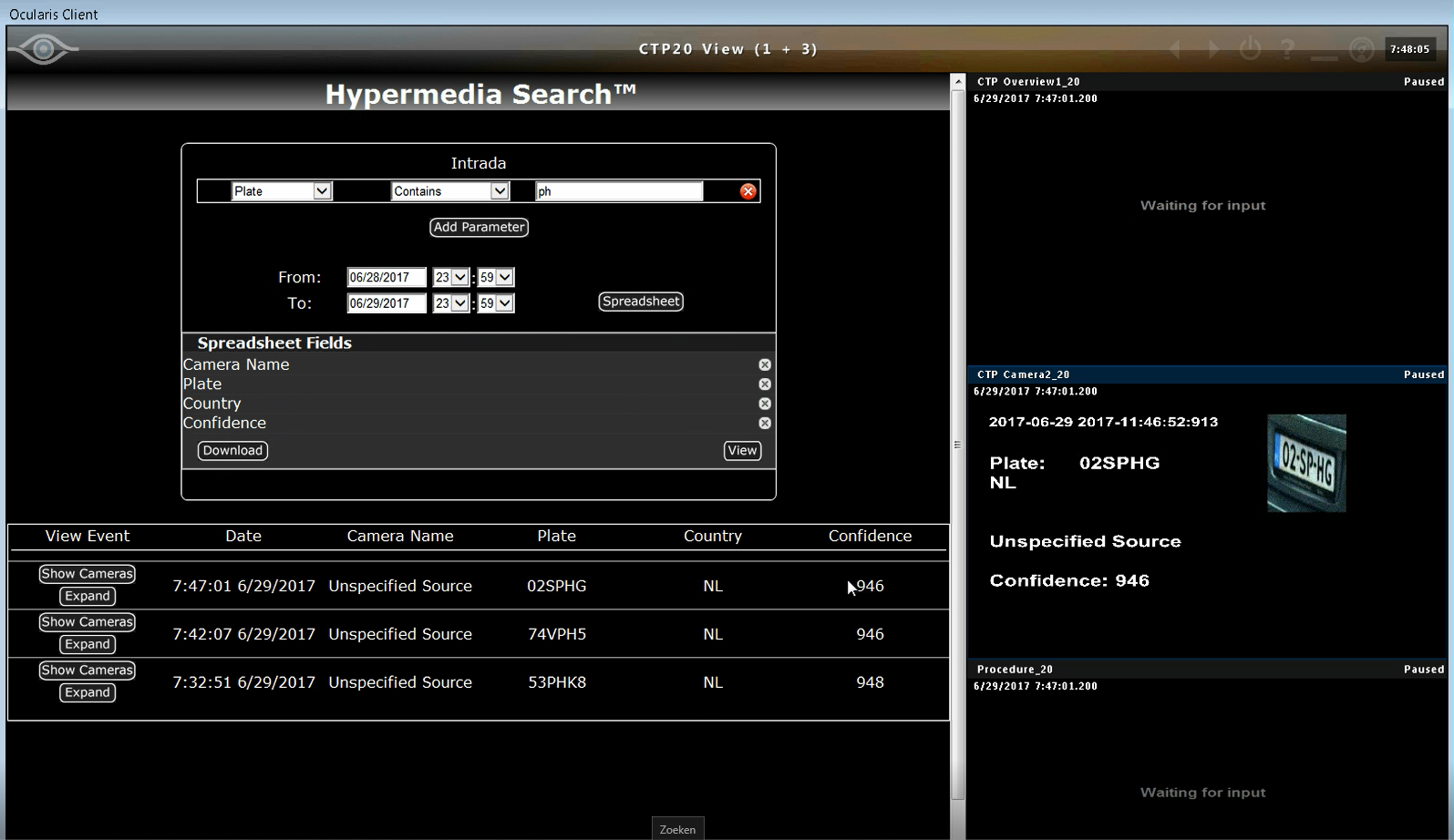
Task: Open help with the question mark icon
Action: (x=1287, y=49)
